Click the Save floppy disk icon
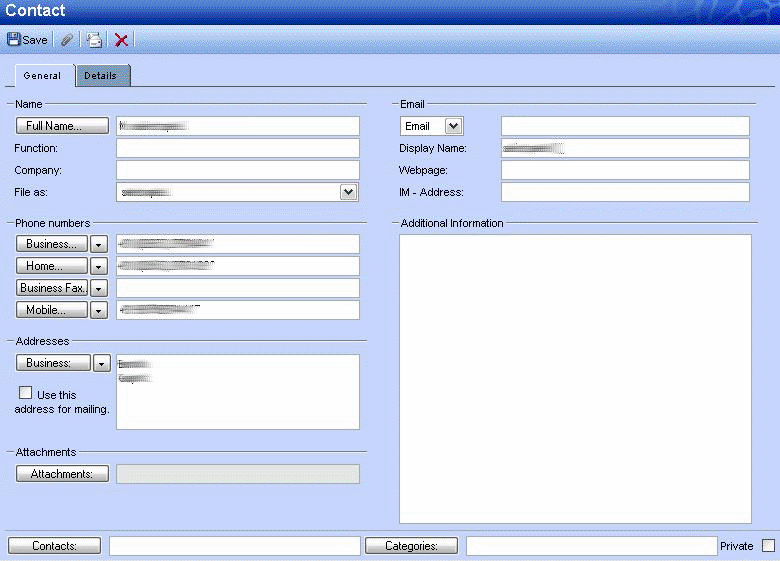 tap(14, 40)
